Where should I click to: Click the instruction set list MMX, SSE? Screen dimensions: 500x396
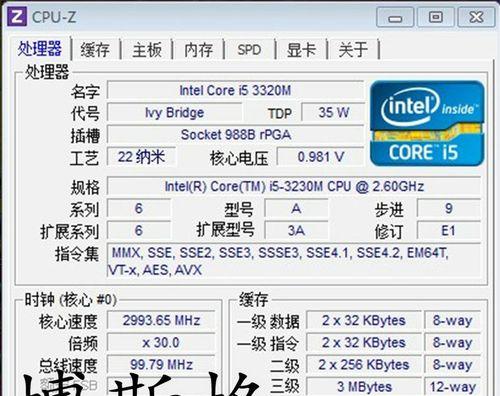294,261
